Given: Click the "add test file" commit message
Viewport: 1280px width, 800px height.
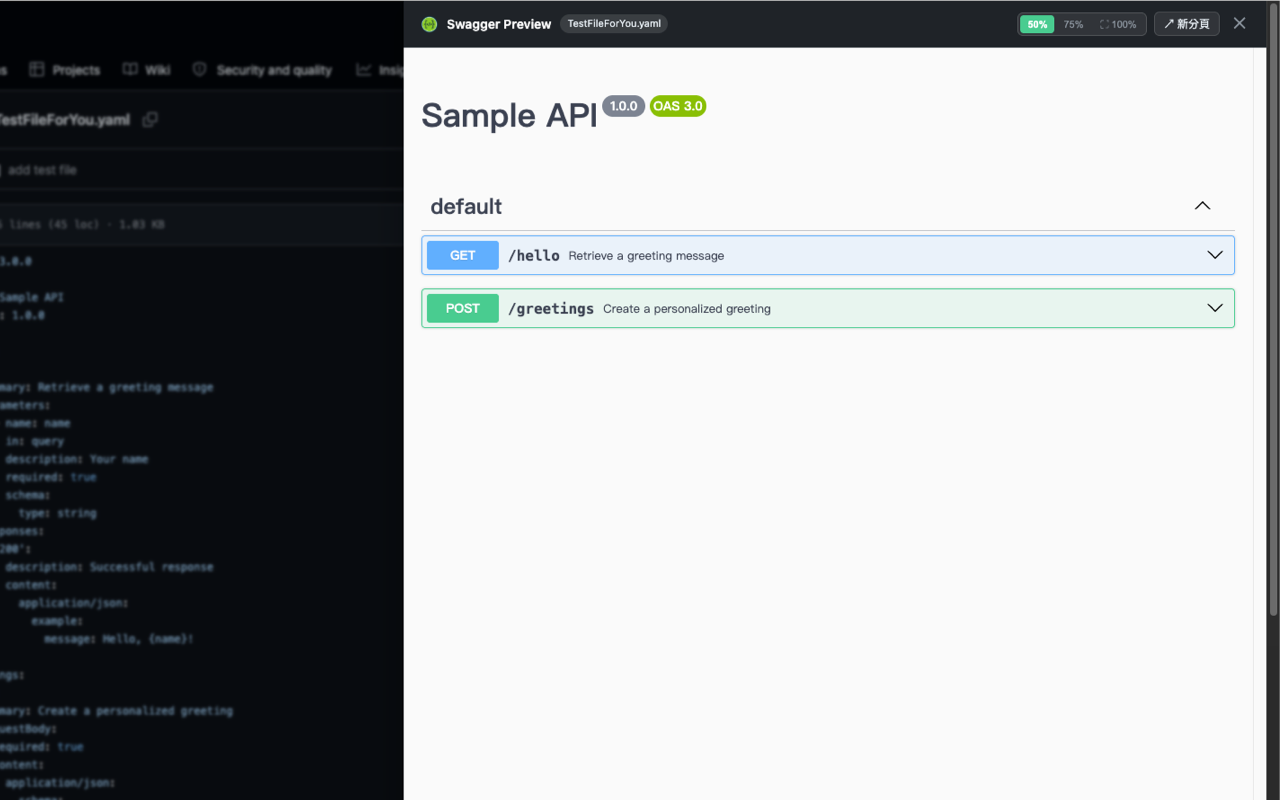Looking at the screenshot, I should (42, 170).
